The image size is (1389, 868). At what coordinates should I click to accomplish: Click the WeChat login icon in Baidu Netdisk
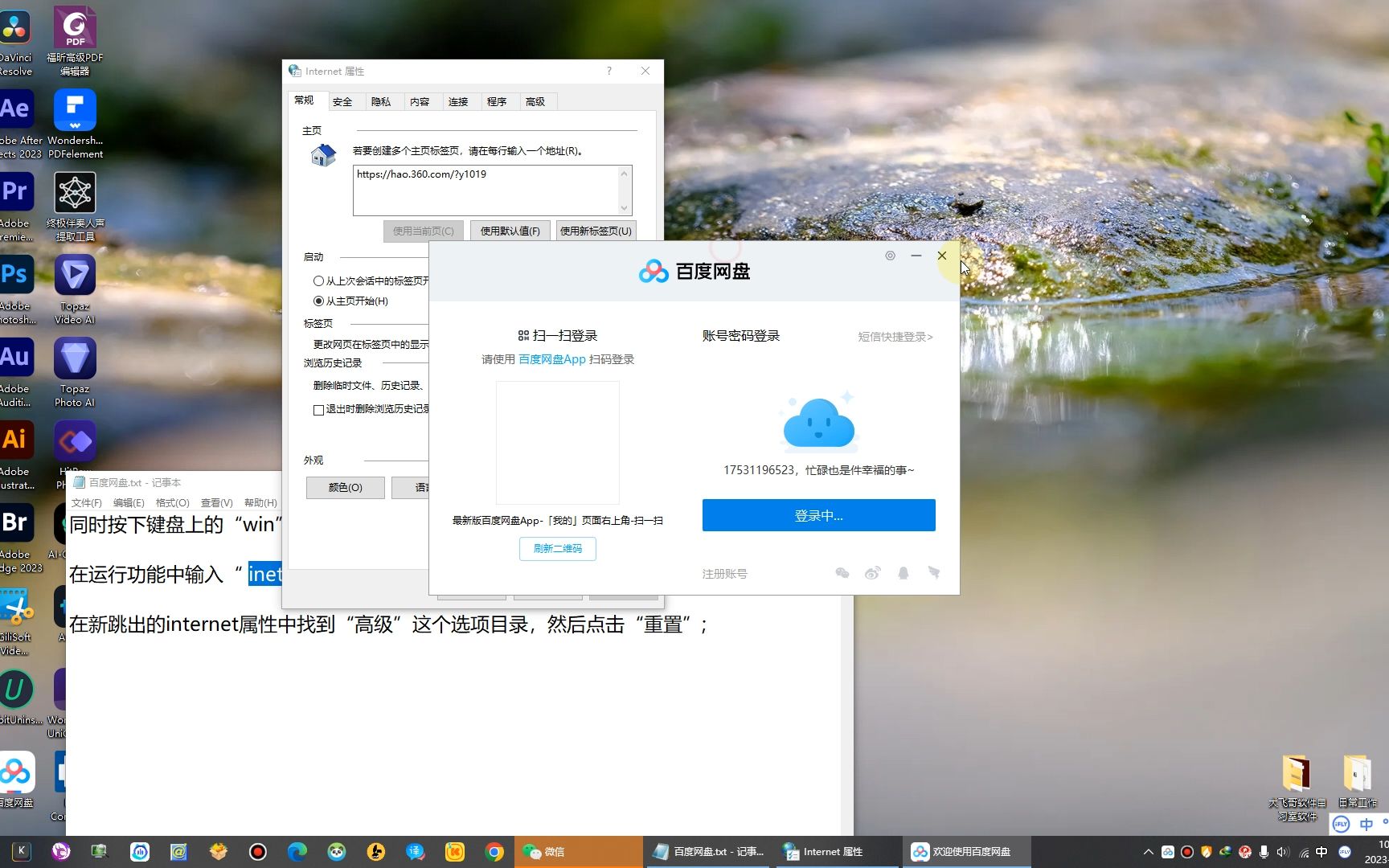tap(842, 573)
